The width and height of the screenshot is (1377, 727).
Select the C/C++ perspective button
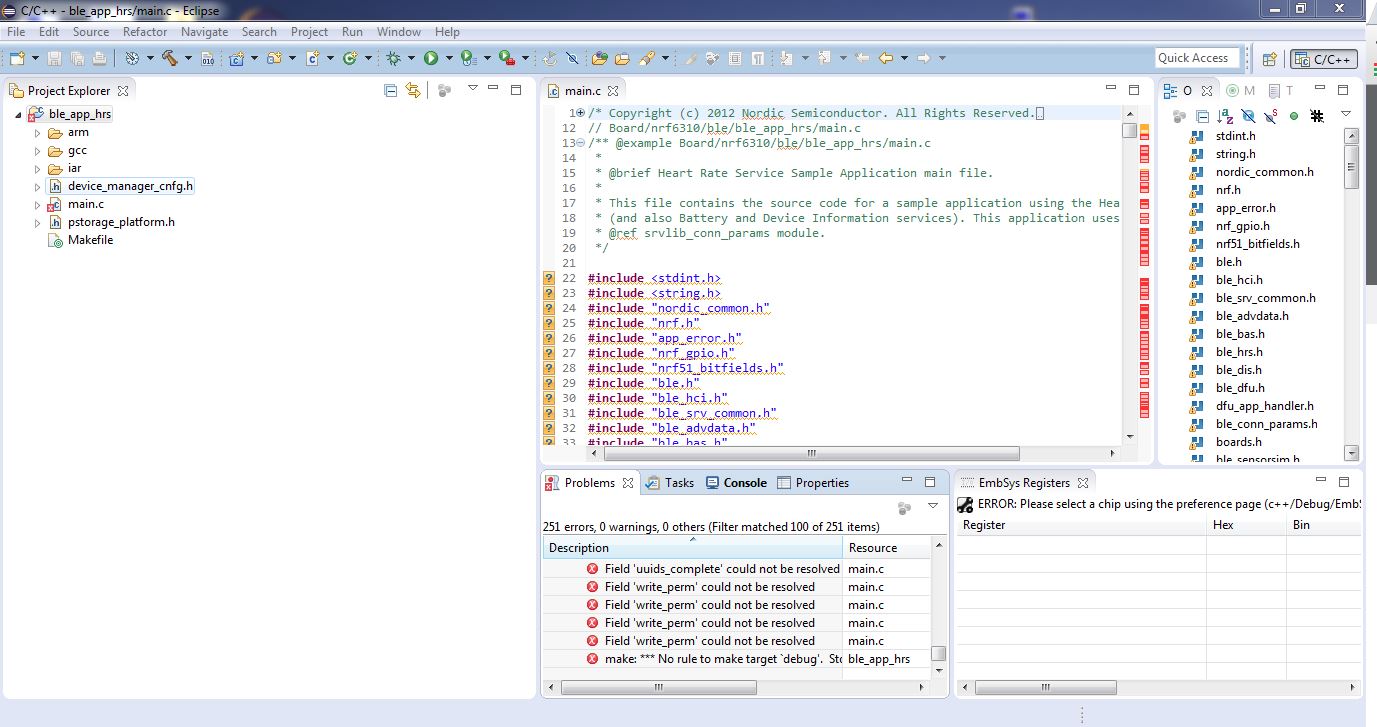point(1323,58)
